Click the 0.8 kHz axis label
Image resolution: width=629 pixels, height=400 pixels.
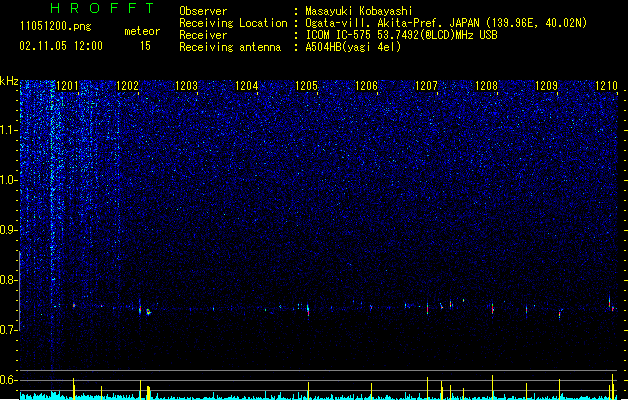tap(8, 280)
